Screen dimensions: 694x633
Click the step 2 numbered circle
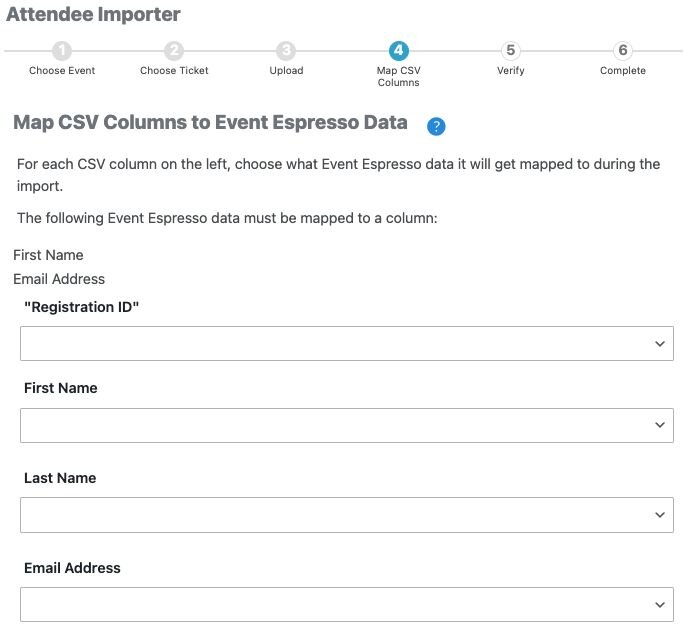point(174,51)
